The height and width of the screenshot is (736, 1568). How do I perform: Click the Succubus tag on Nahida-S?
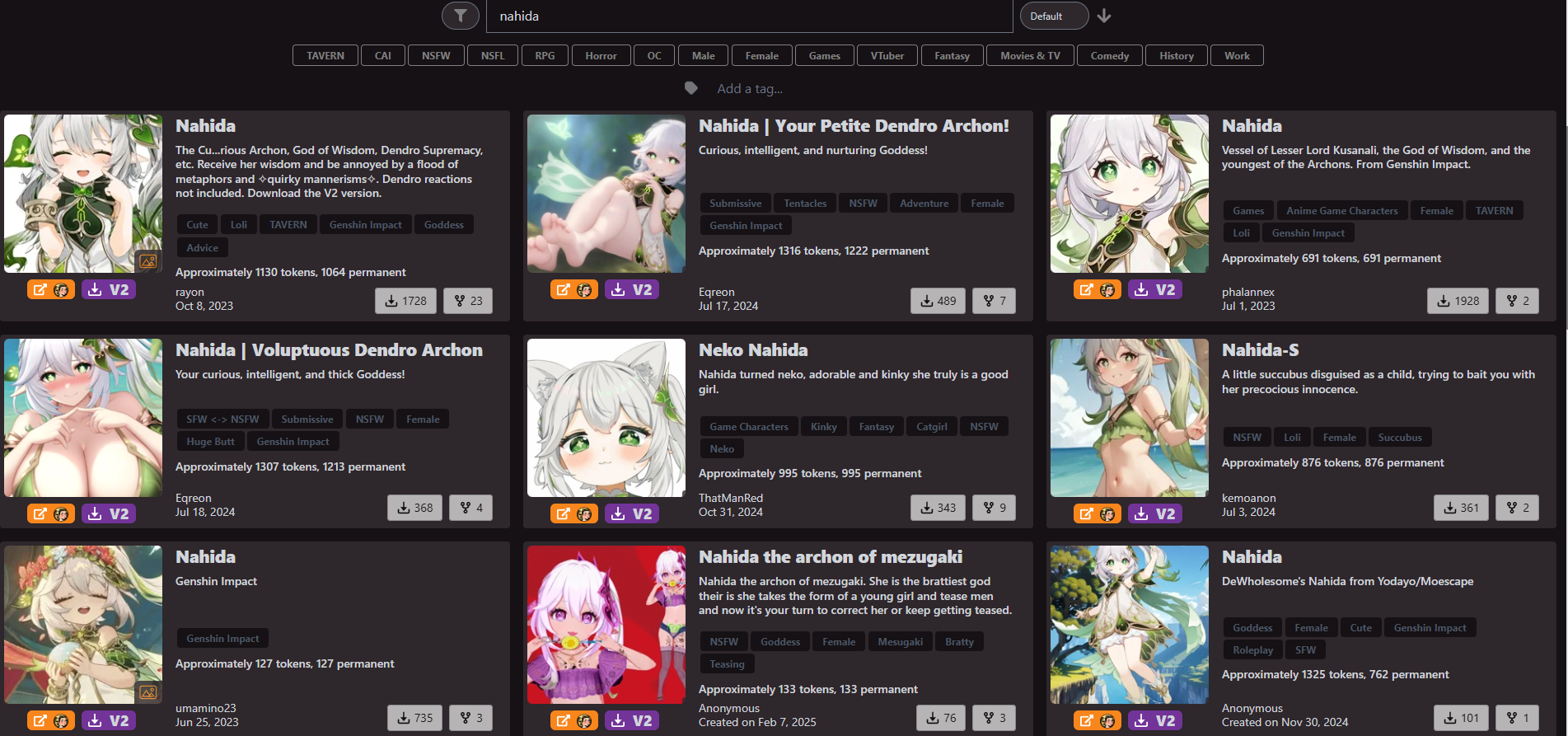coord(1400,437)
